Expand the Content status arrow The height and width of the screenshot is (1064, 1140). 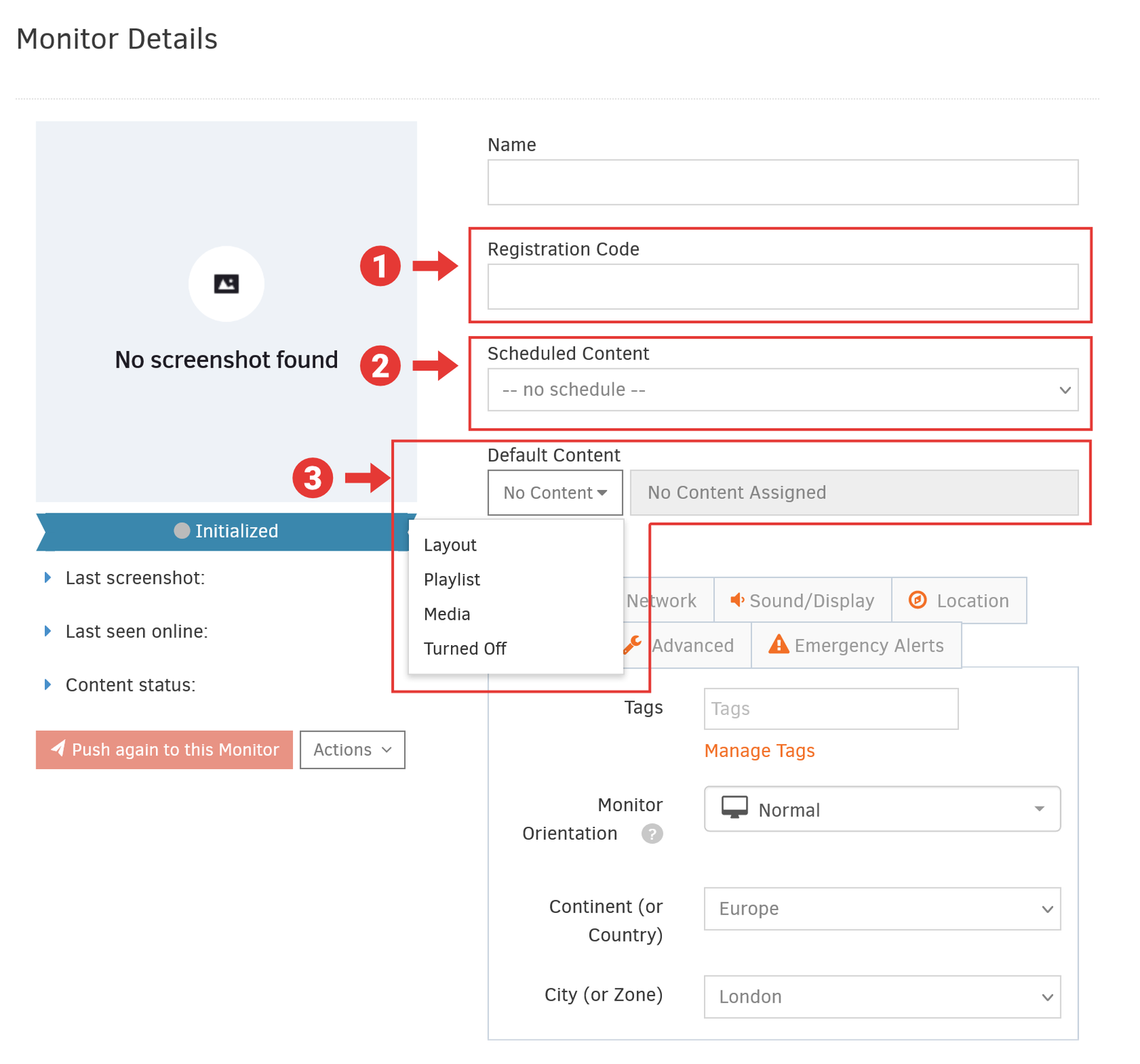point(48,684)
